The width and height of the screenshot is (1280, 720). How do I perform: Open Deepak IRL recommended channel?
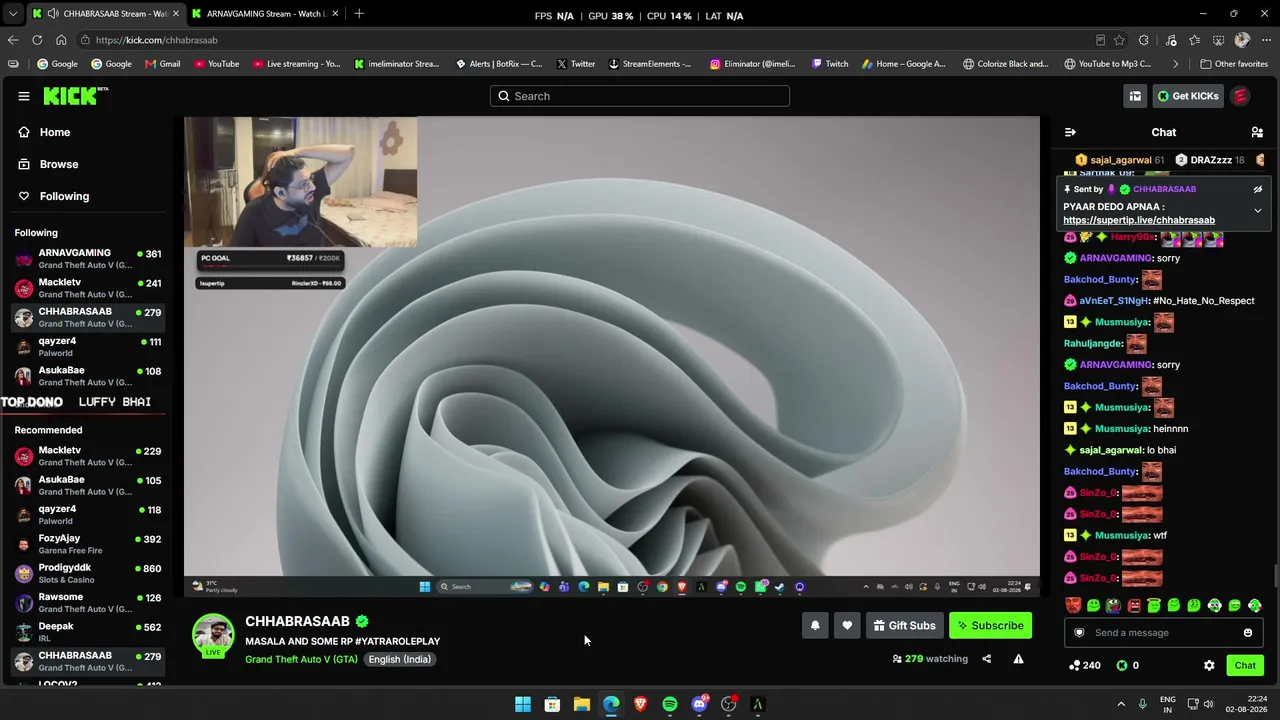[88, 633]
